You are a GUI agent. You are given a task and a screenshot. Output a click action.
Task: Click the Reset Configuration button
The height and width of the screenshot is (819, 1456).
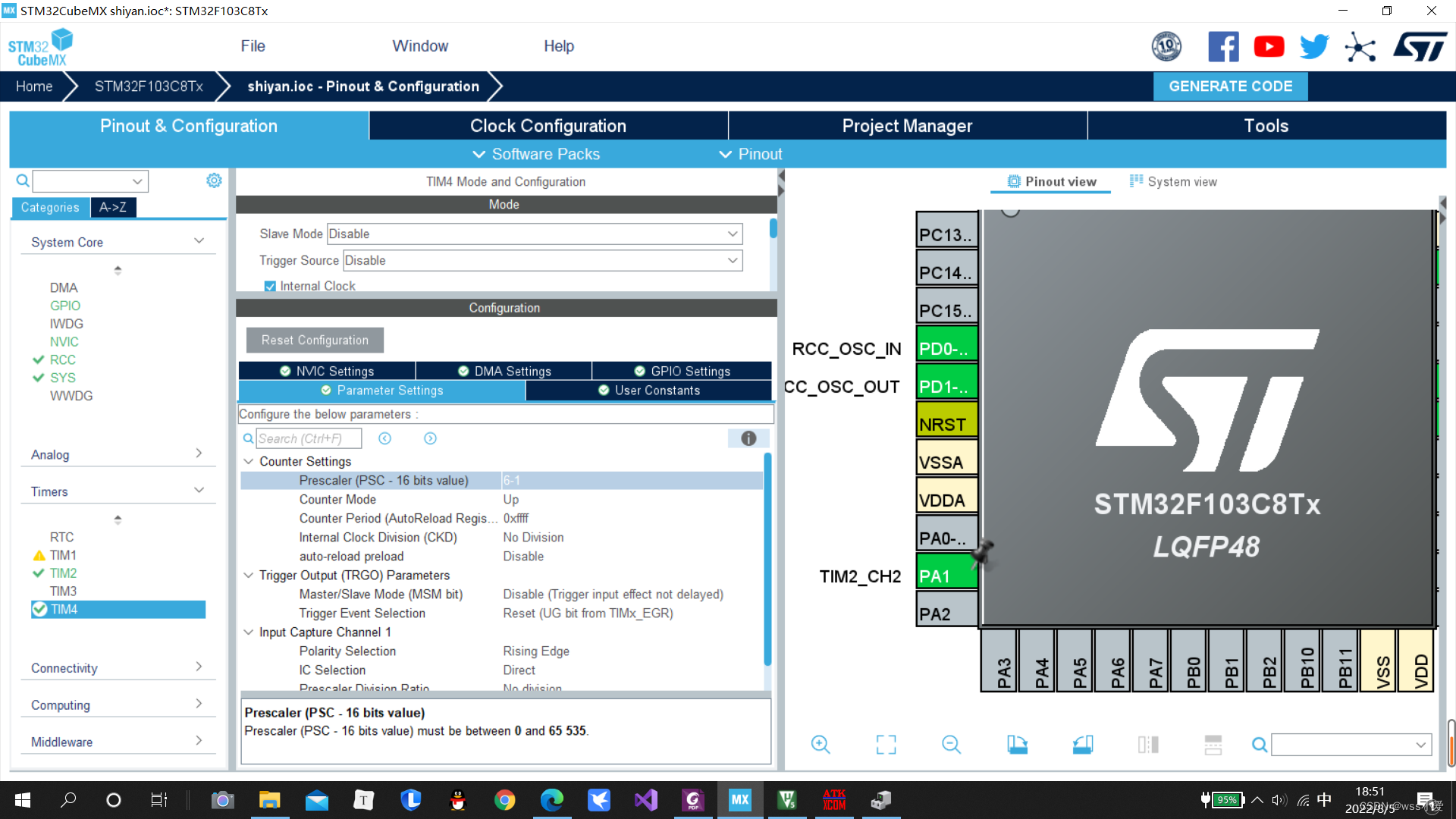tap(314, 340)
